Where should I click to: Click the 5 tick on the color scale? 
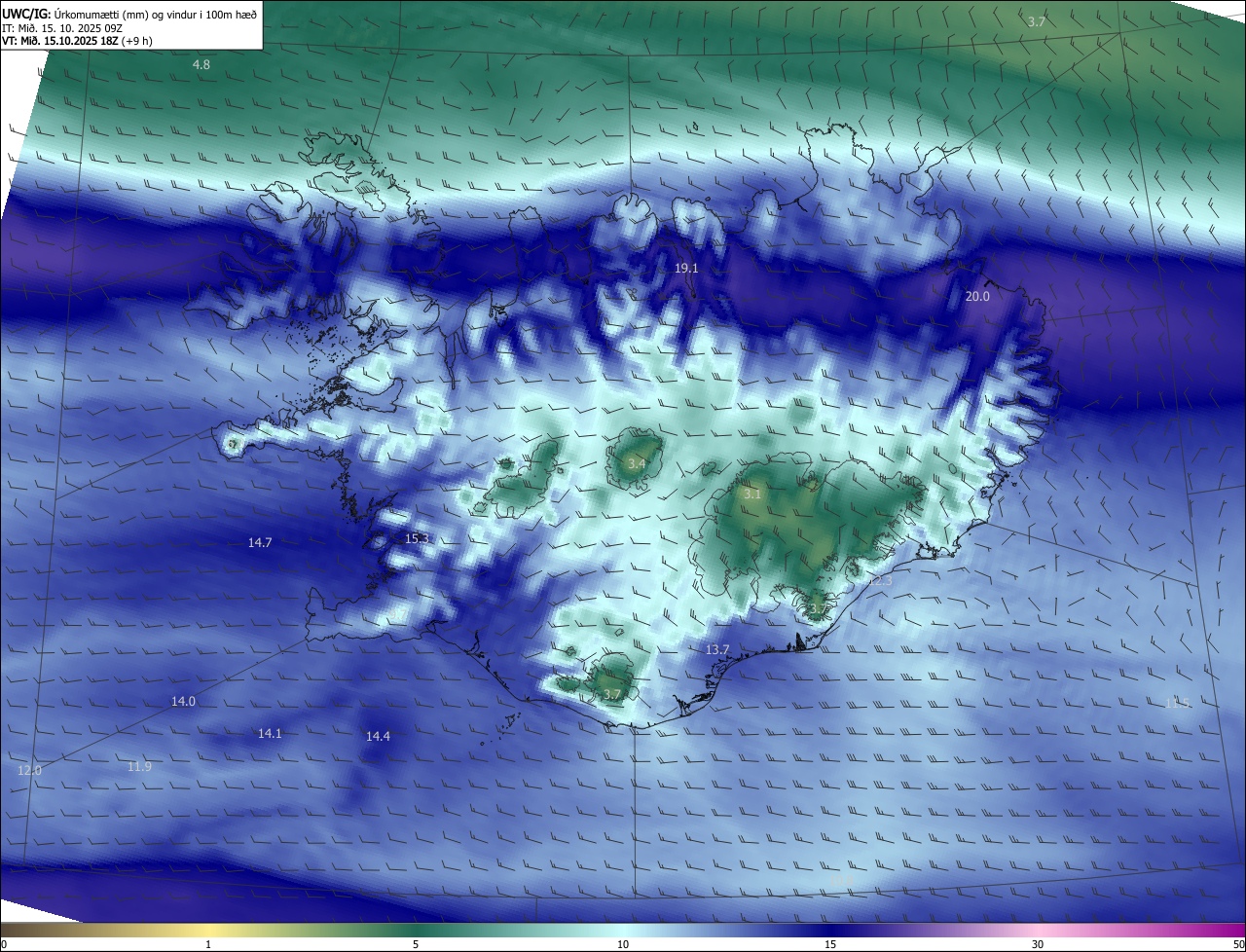(x=416, y=944)
